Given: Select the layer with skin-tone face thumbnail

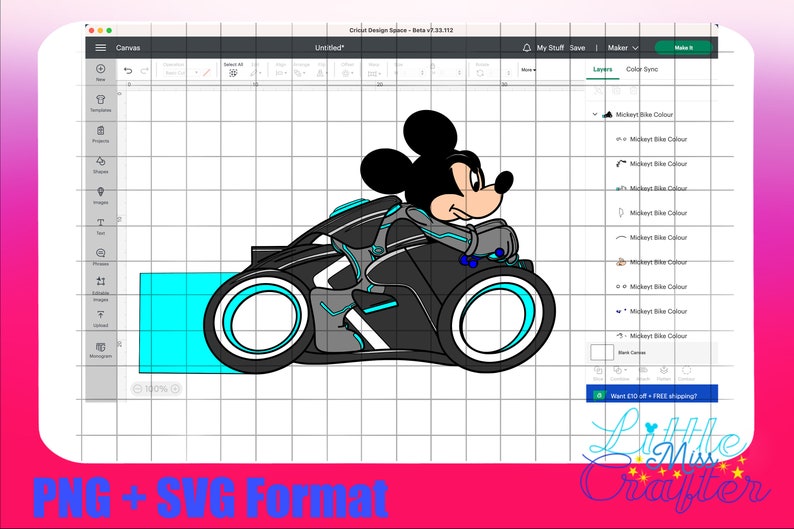Looking at the screenshot, I should click(652, 262).
